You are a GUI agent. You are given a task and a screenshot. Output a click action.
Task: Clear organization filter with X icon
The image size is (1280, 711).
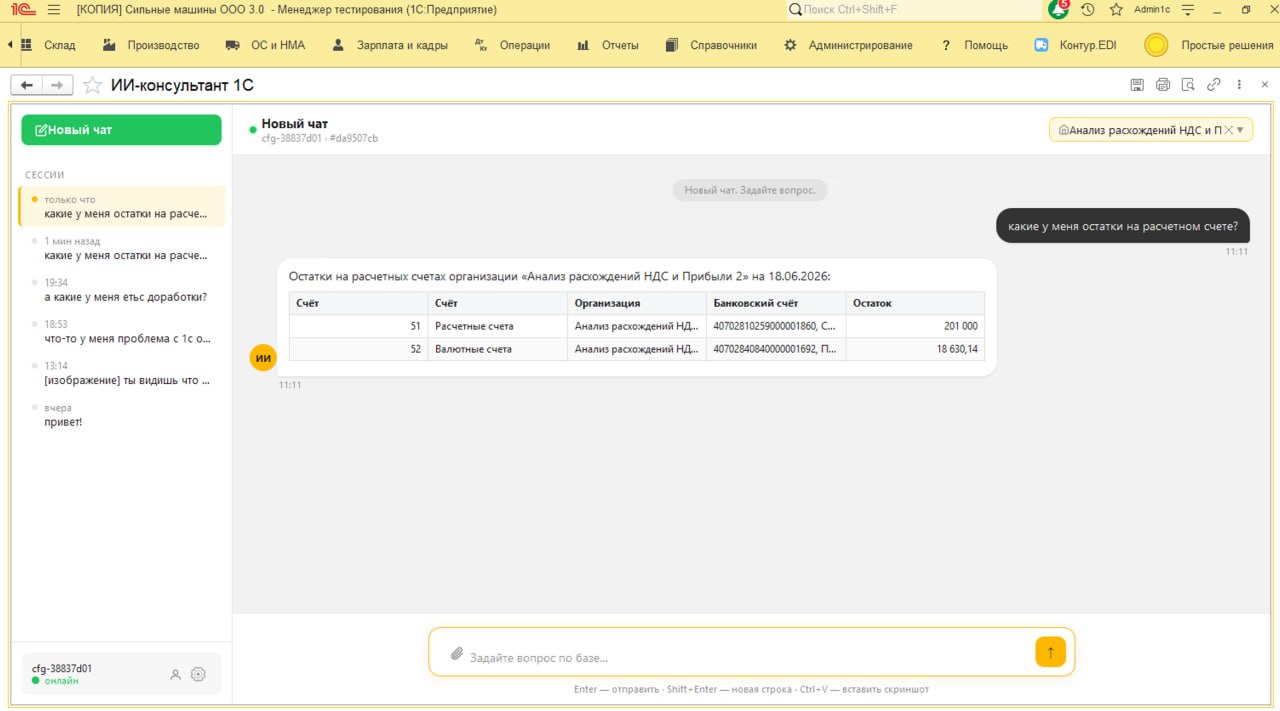[1229, 130]
